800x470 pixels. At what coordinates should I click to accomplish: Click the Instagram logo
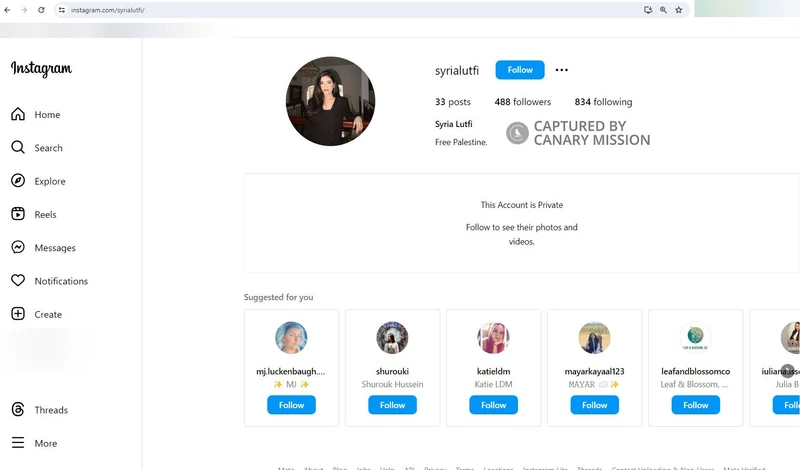pyautogui.click(x=41, y=68)
